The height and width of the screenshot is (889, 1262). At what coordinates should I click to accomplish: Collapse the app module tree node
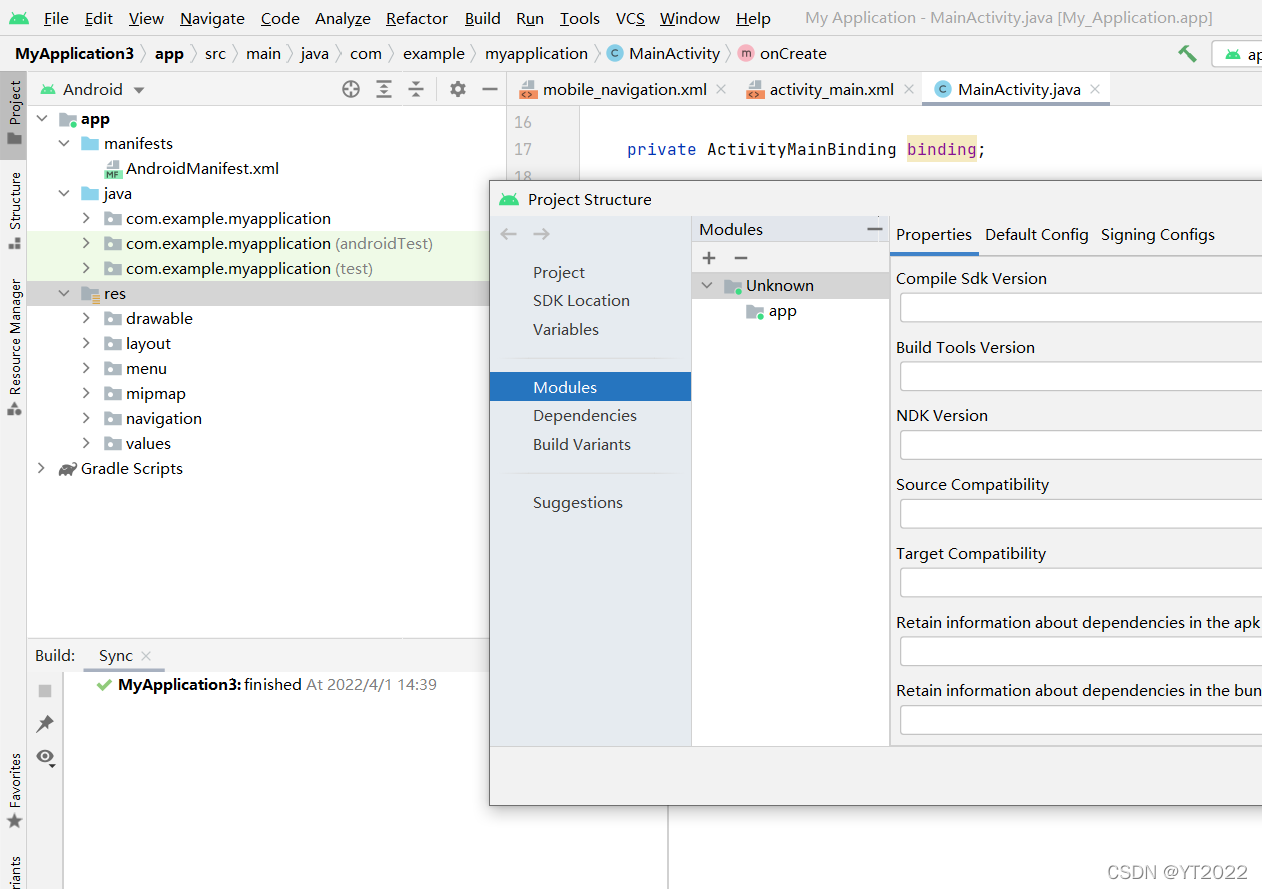(x=42, y=119)
